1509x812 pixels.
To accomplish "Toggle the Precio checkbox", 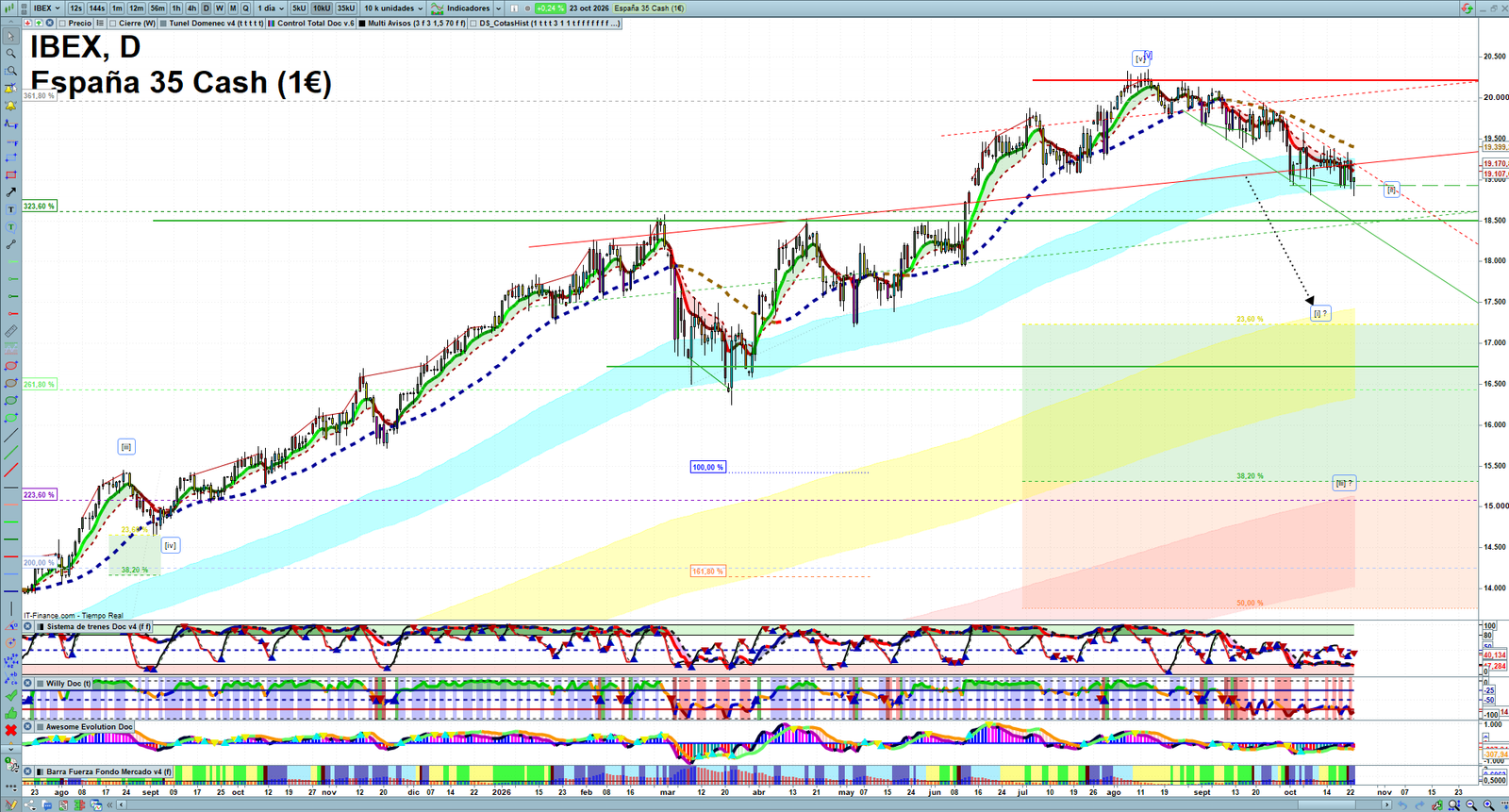I will (62, 24).
